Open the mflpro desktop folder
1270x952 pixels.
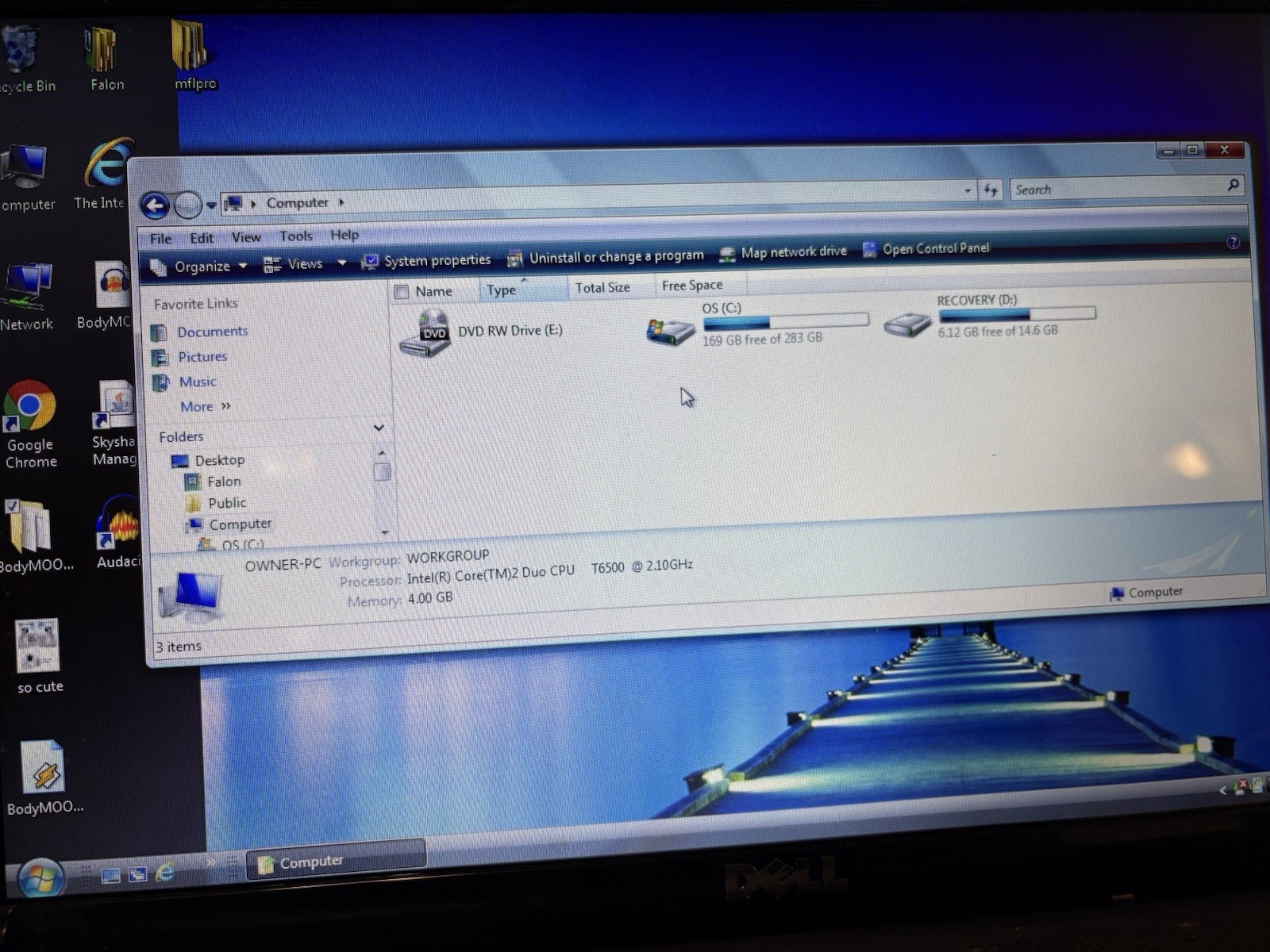[x=193, y=56]
